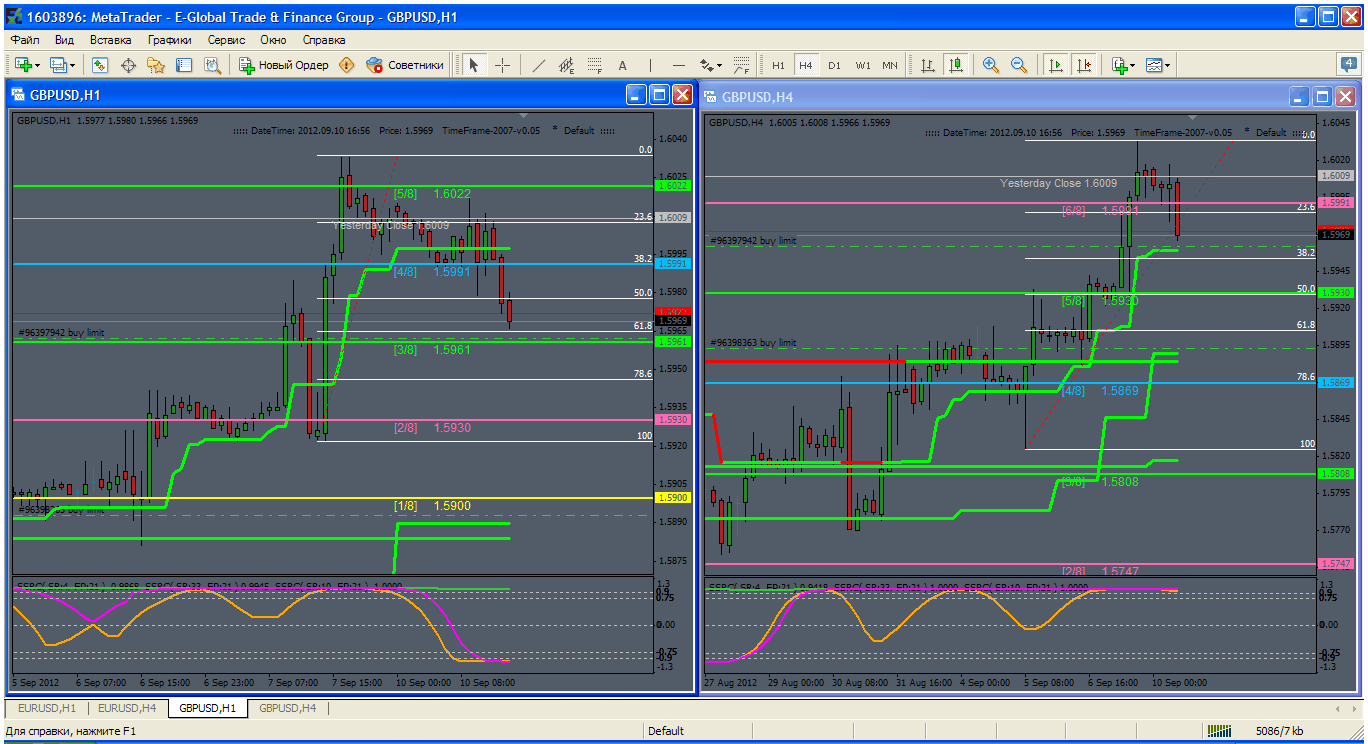Open the notifications balloon showing 4

click(x=1349, y=64)
